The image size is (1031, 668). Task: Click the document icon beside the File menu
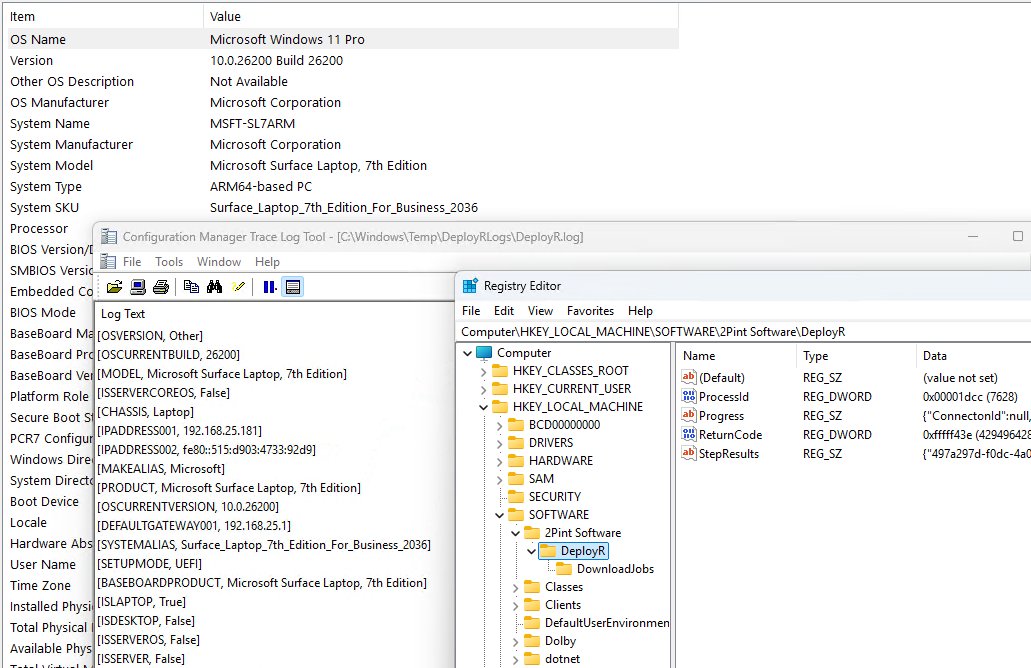[108, 262]
